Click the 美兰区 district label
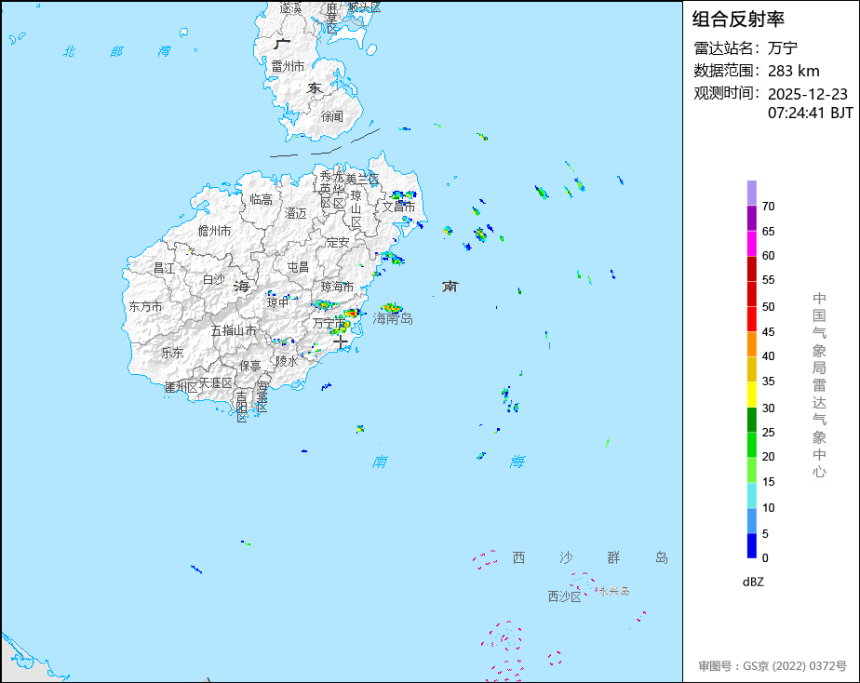This screenshot has width=860, height=683. (x=363, y=179)
